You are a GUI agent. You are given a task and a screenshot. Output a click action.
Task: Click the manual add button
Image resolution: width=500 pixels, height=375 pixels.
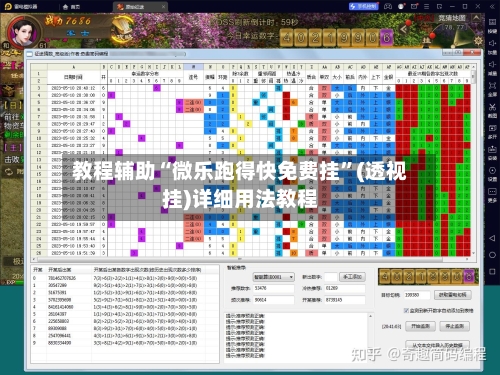(352, 277)
